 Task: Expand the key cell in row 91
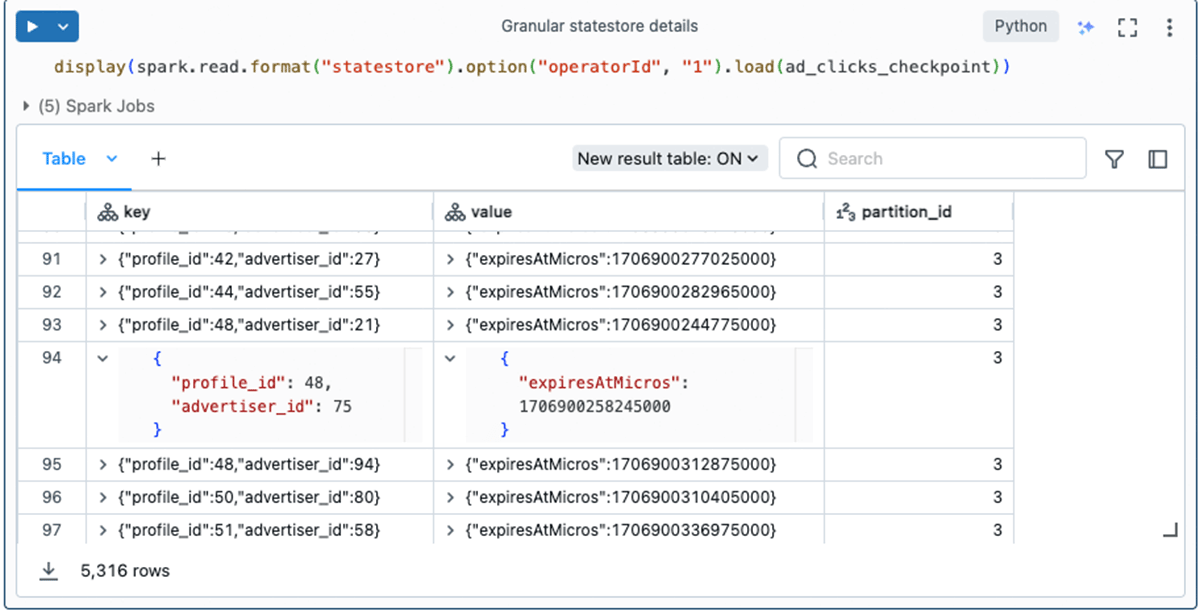pos(102,260)
